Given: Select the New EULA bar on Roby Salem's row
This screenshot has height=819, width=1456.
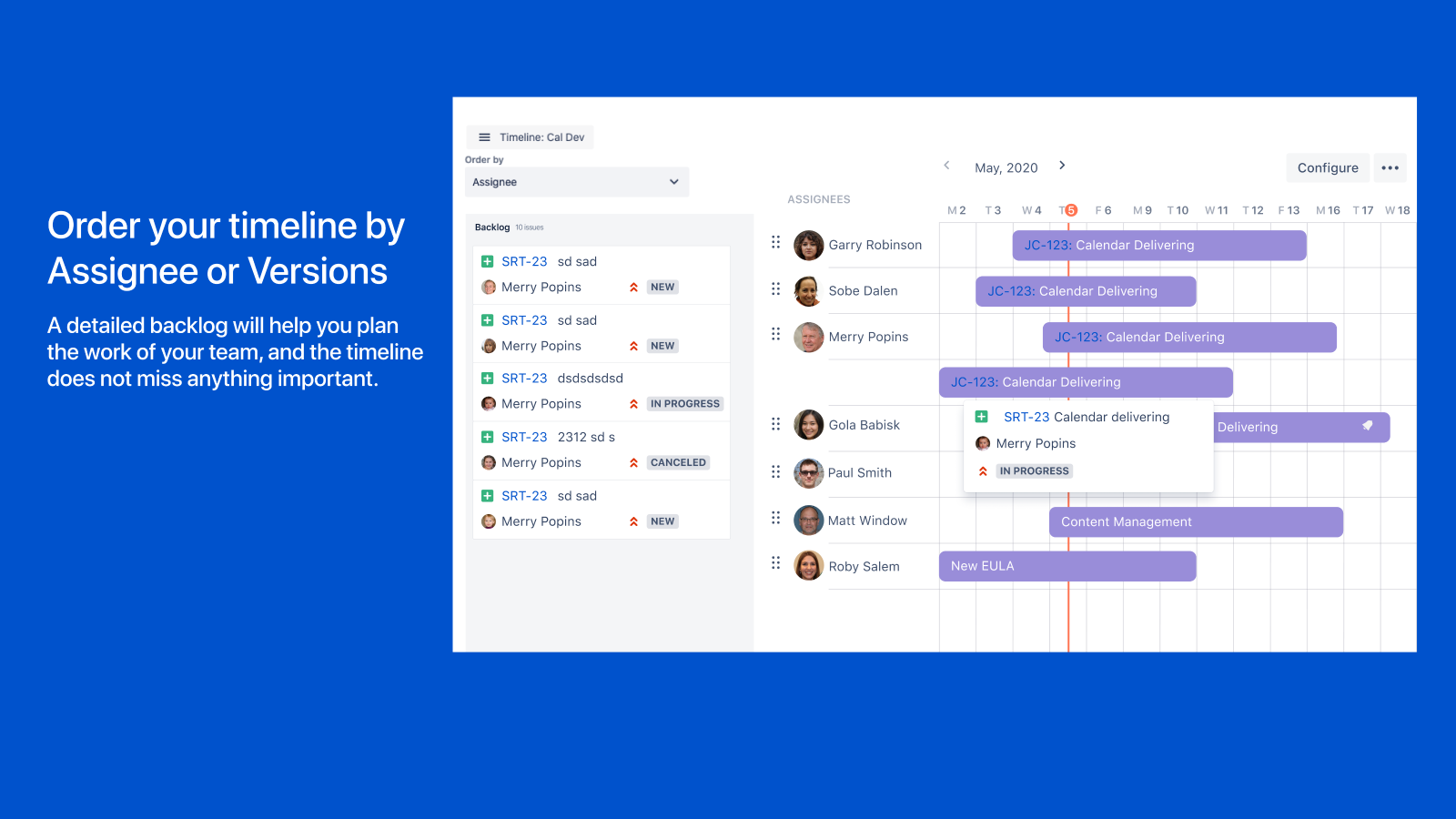Looking at the screenshot, I should click(1067, 565).
